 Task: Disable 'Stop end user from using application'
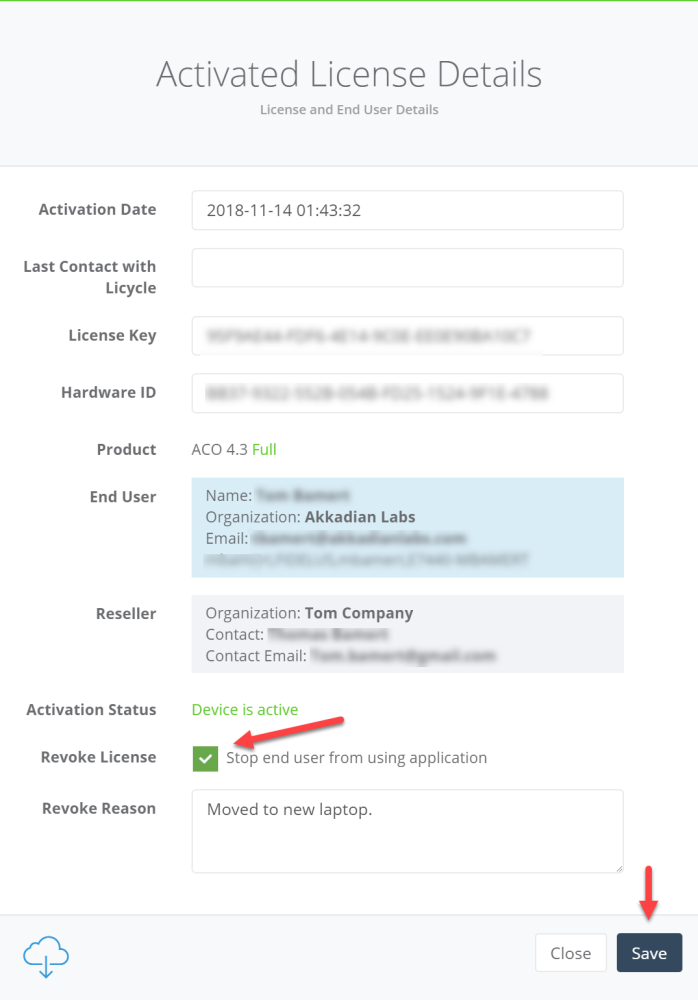tap(205, 759)
